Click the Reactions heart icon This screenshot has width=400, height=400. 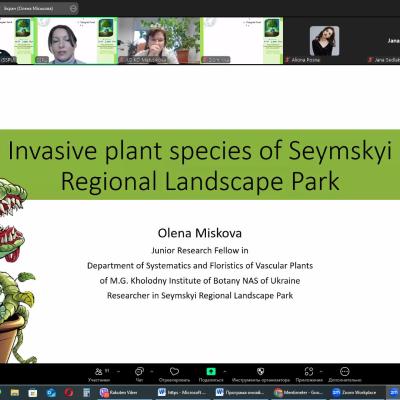pyautogui.click(x=174, y=371)
